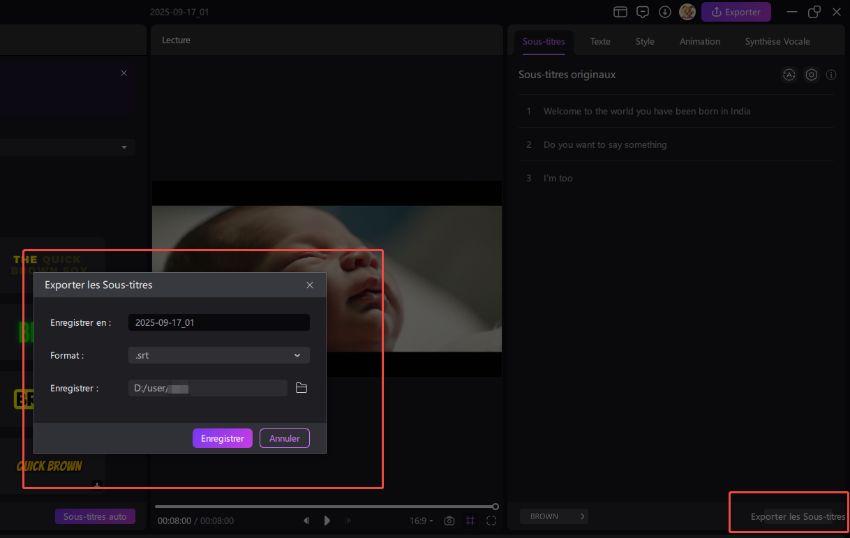Expand the BROWN style selector
The image size is (850, 538).
point(553,516)
